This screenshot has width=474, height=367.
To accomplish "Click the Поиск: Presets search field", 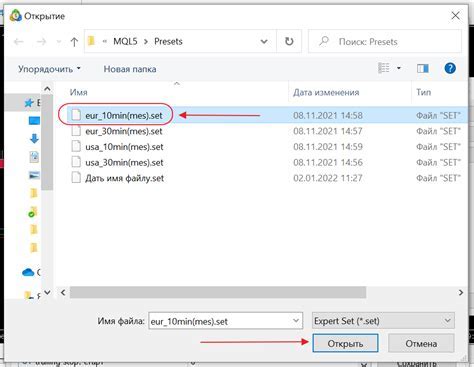I will pyautogui.click(x=385, y=41).
